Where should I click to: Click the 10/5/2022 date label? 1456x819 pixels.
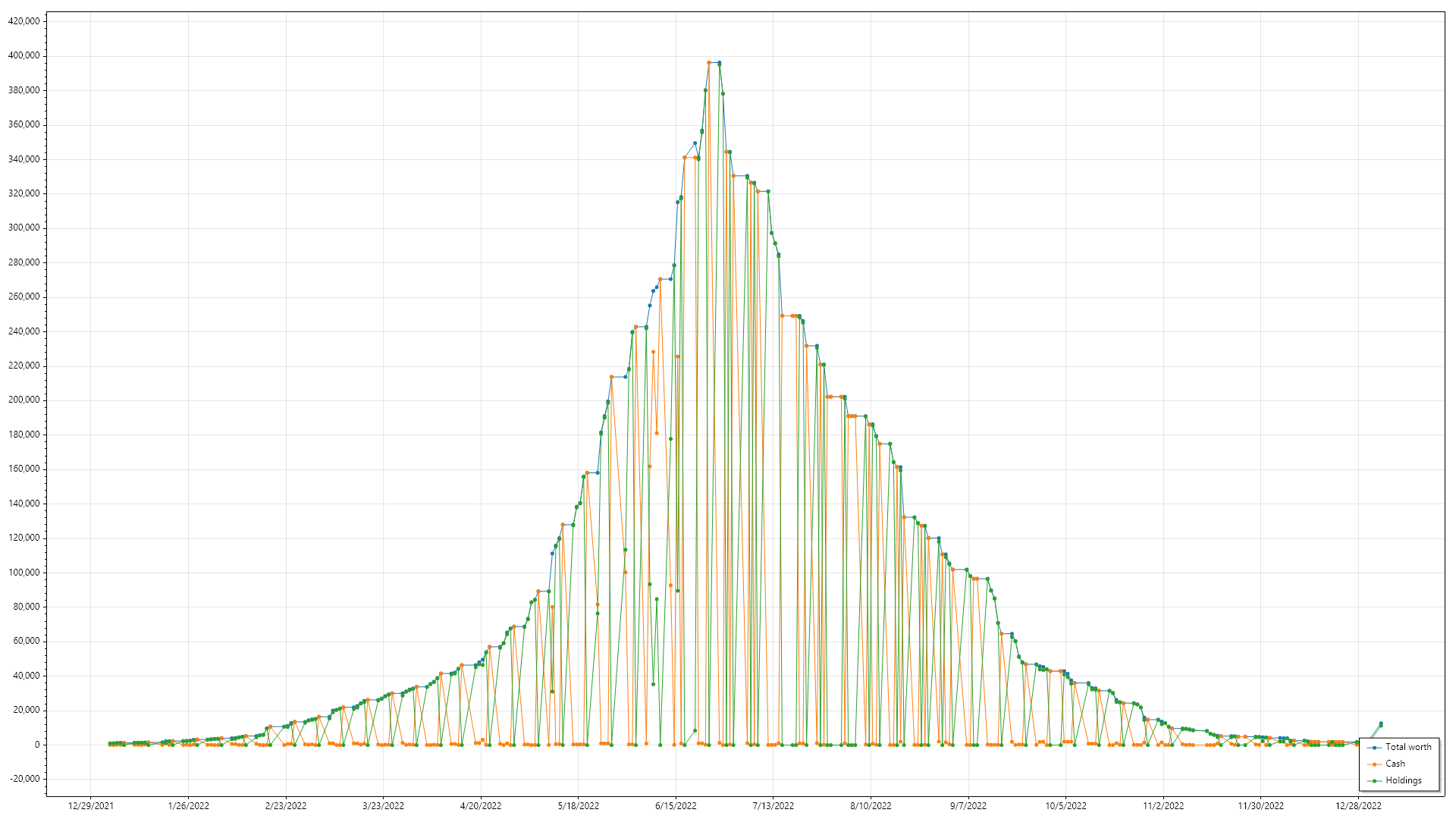1066,806
